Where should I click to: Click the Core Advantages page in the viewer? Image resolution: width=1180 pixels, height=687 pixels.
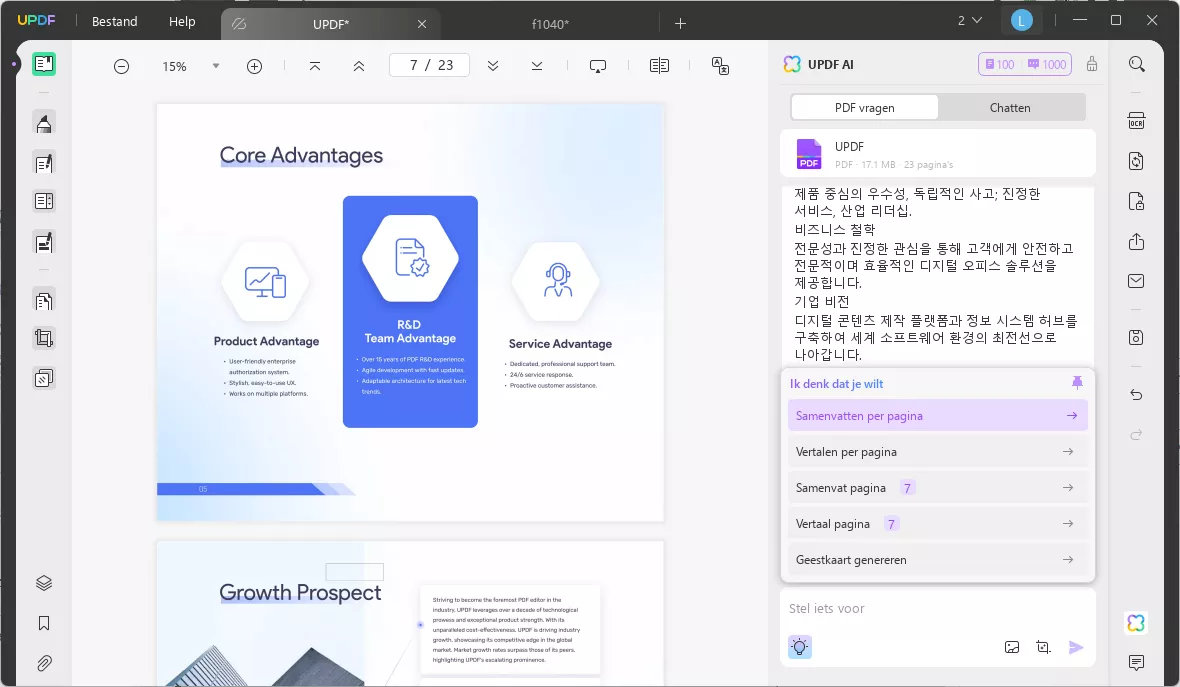(410, 312)
